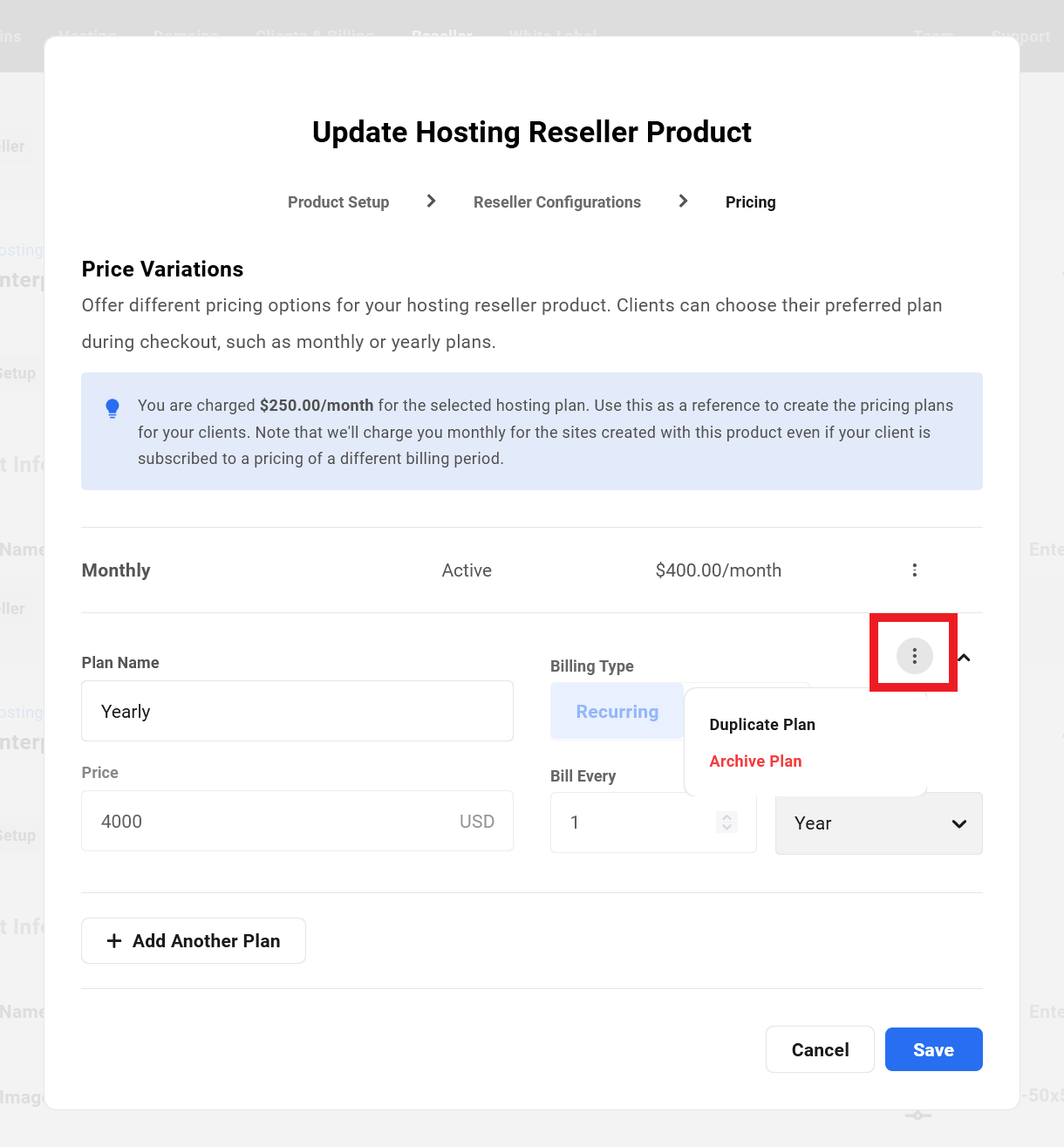
Task: Click the Bill Every number field
Action: (x=653, y=823)
